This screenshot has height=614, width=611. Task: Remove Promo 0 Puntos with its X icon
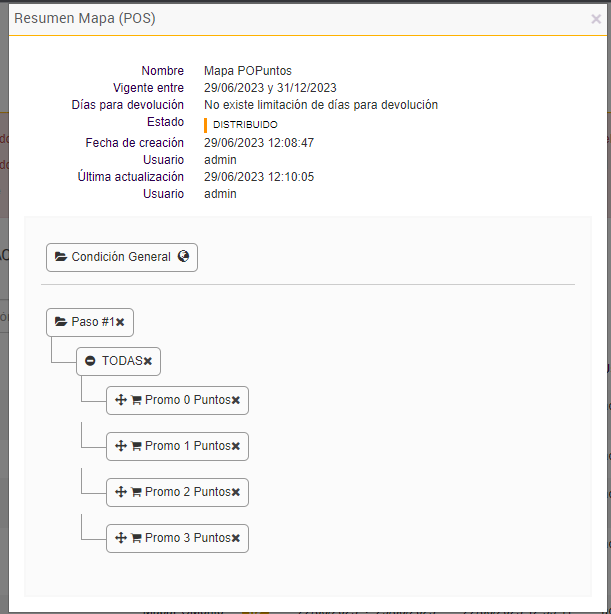coord(236,400)
